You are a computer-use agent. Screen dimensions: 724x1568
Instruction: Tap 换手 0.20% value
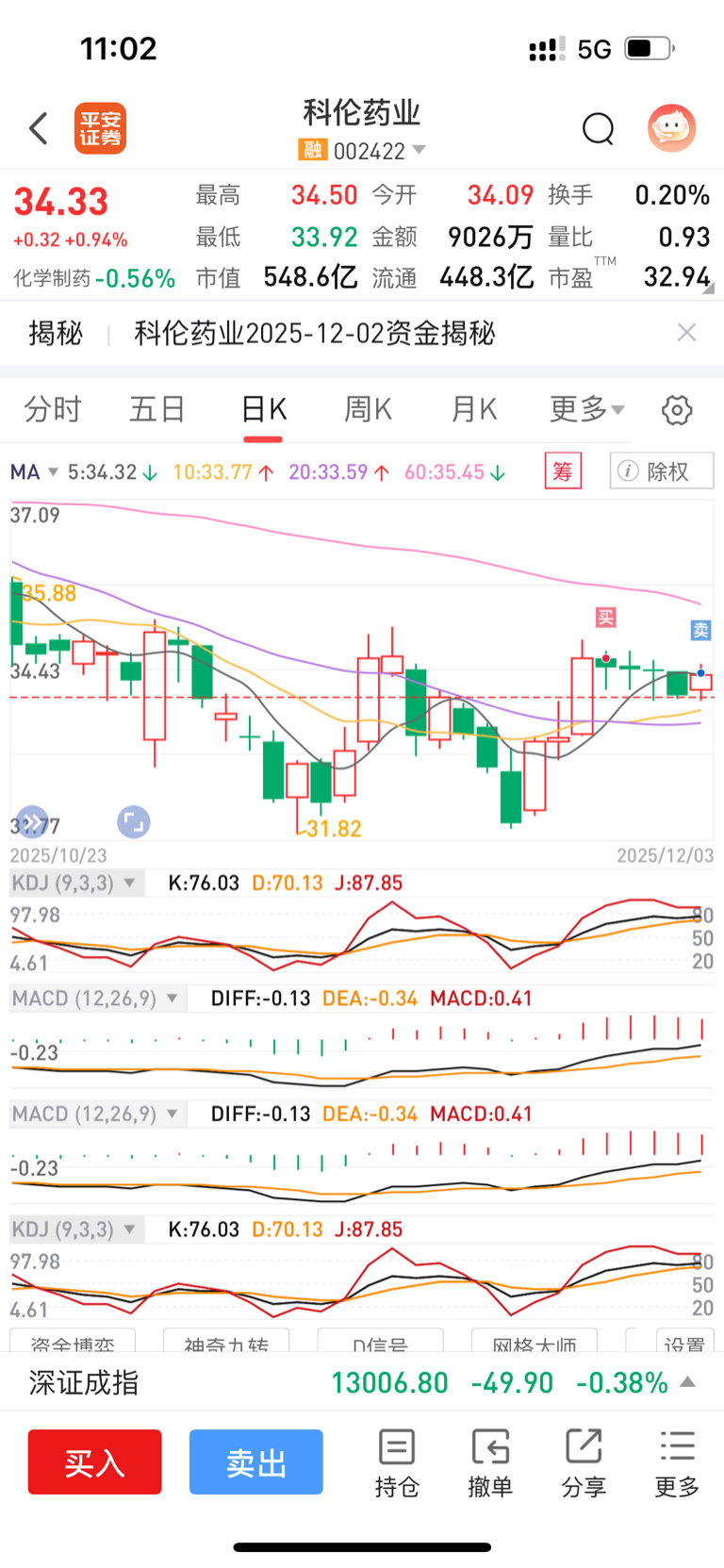pos(672,195)
